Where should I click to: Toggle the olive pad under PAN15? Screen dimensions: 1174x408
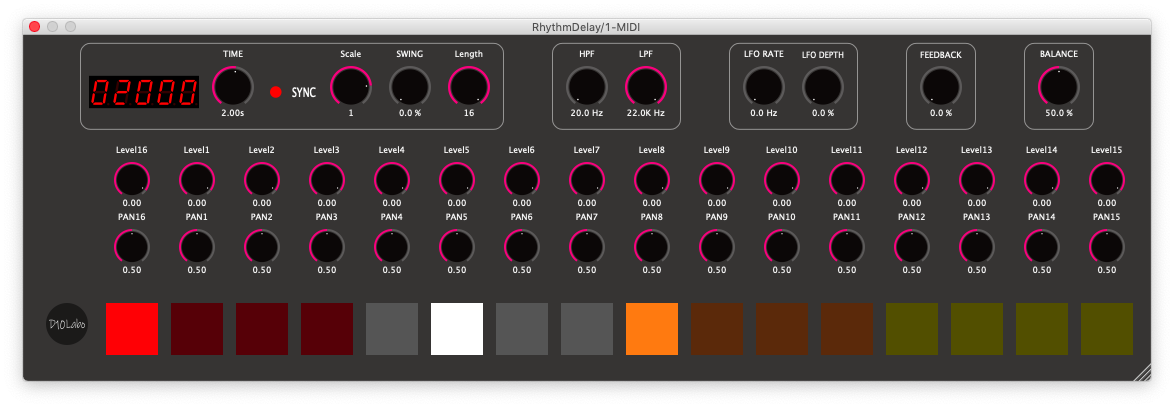[1107, 329]
